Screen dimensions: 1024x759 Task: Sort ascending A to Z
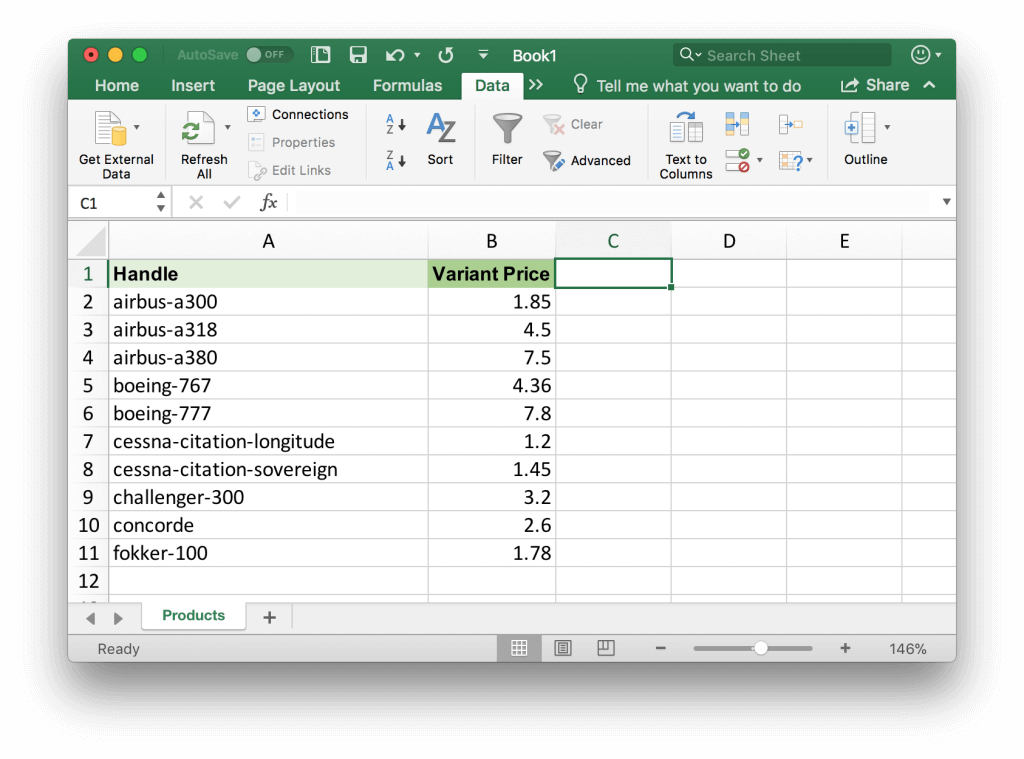point(396,125)
